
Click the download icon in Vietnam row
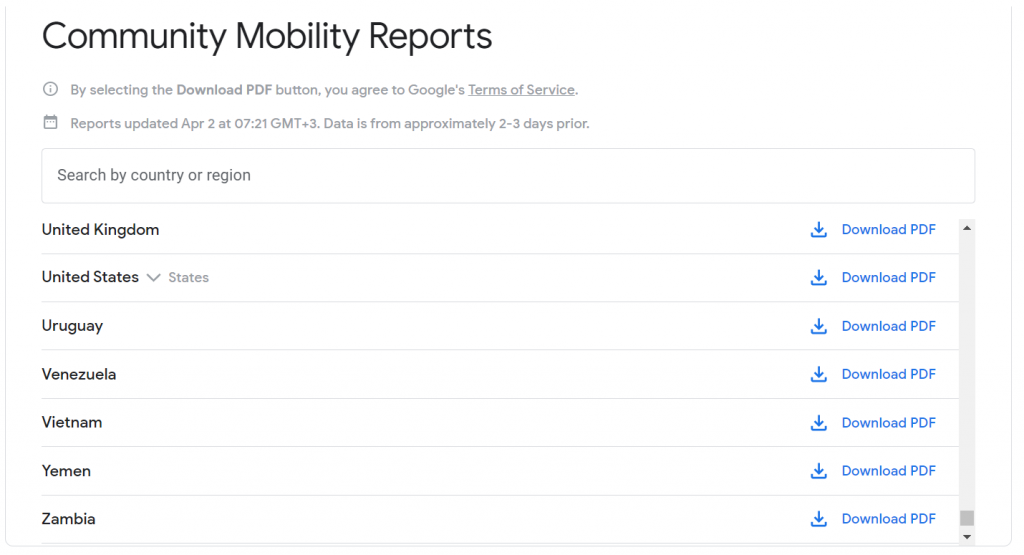818,423
